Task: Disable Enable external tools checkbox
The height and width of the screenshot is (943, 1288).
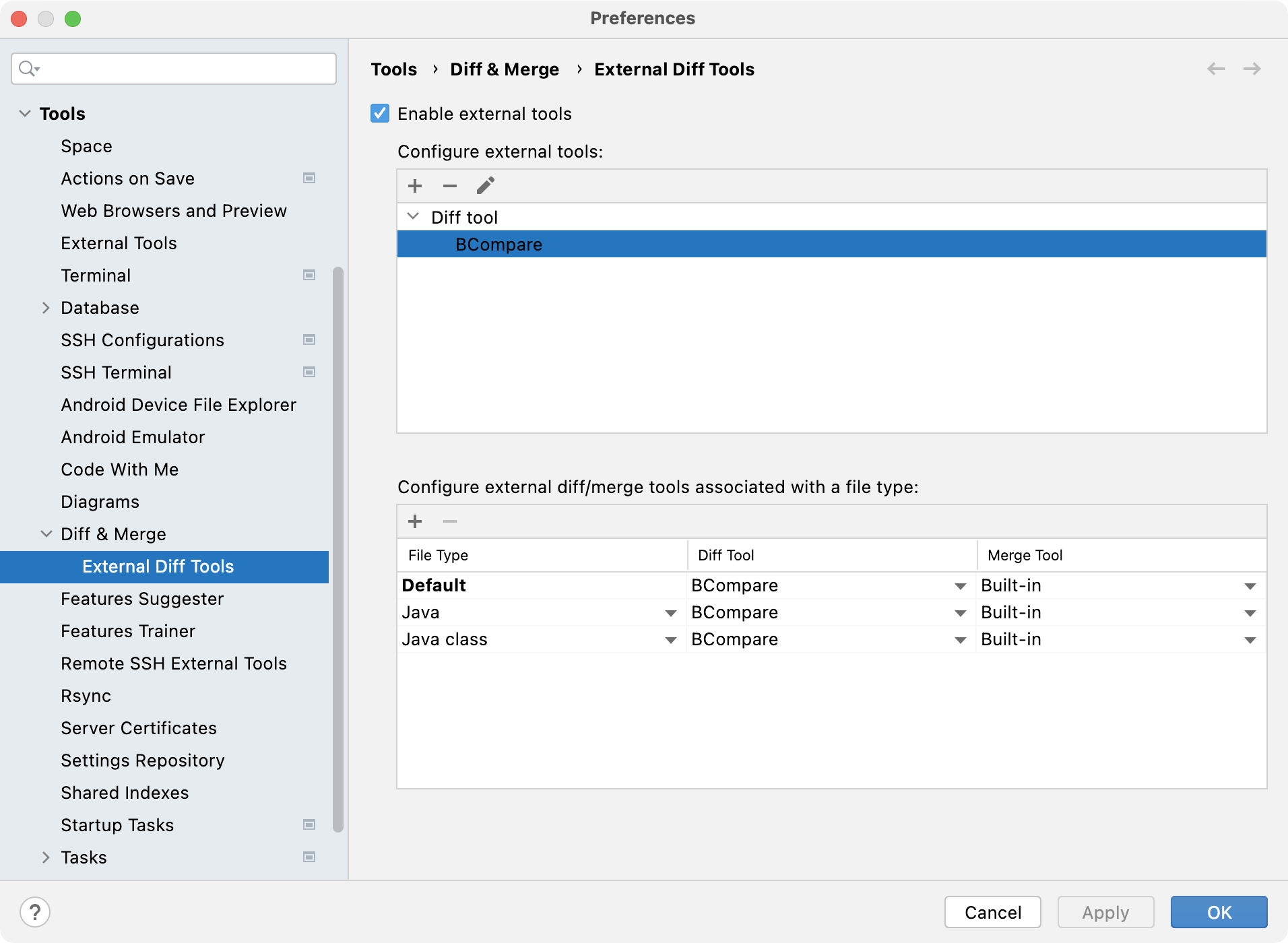Action: point(379,114)
